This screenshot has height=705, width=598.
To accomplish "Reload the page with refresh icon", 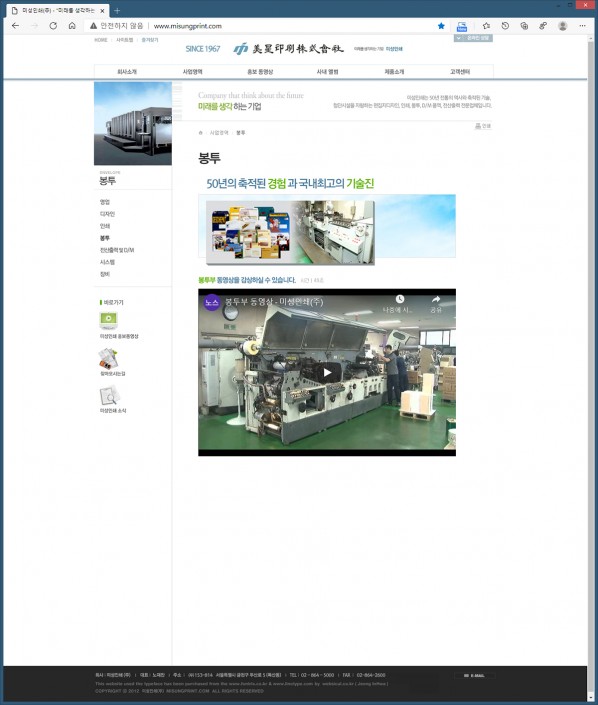I will coord(53,26).
